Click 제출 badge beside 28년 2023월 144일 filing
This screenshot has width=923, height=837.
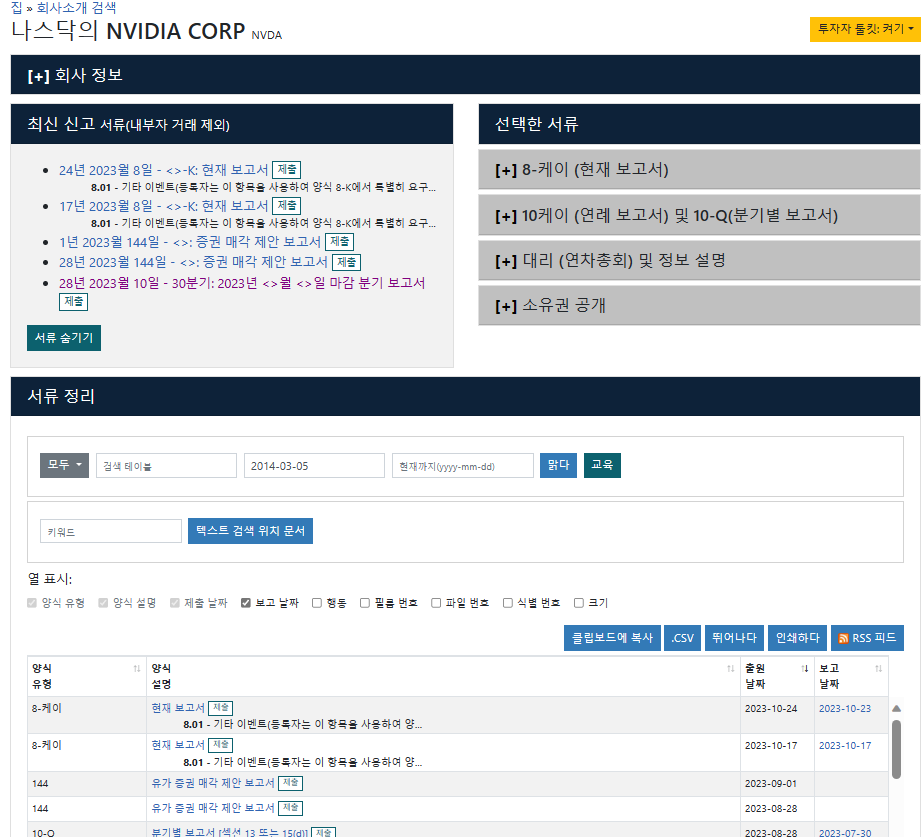click(x=346, y=262)
